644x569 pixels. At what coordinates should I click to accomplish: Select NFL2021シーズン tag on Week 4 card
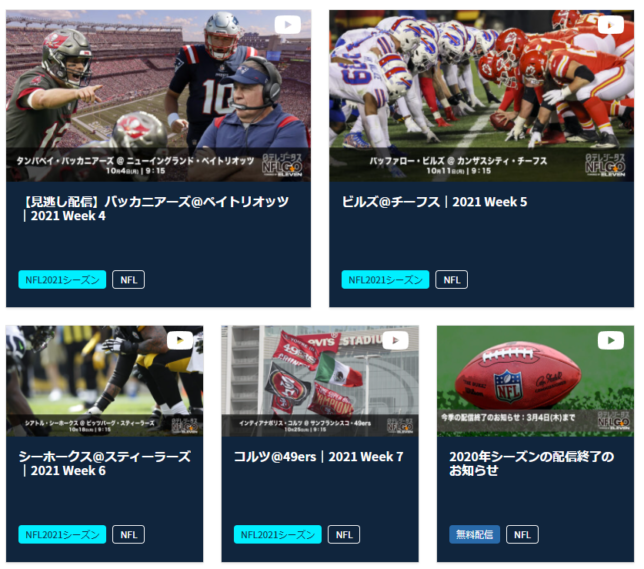coord(62,280)
